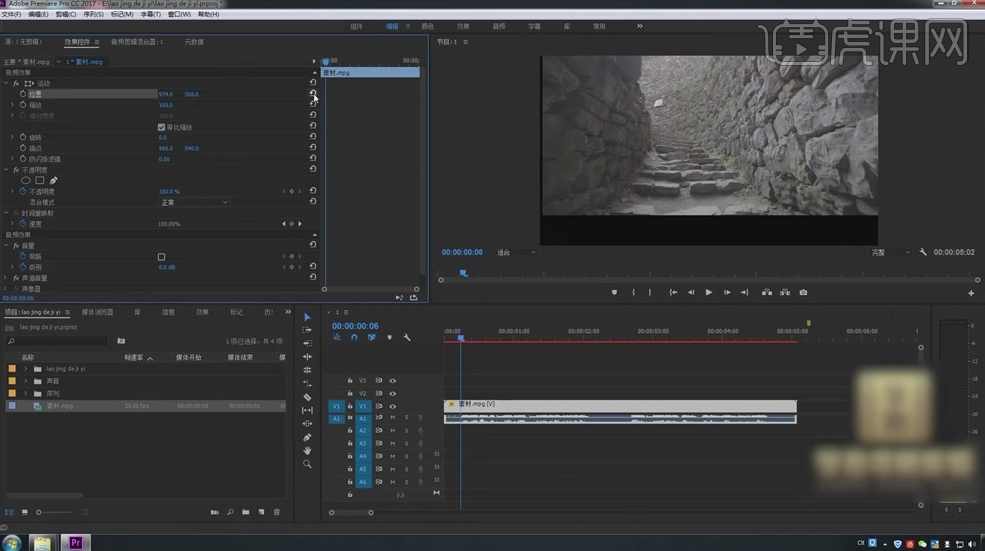Image resolution: width=985 pixels, height=551 pixels.
Task: Click the project panel thumbnail zoom slider
Action: tap(40, 512)
